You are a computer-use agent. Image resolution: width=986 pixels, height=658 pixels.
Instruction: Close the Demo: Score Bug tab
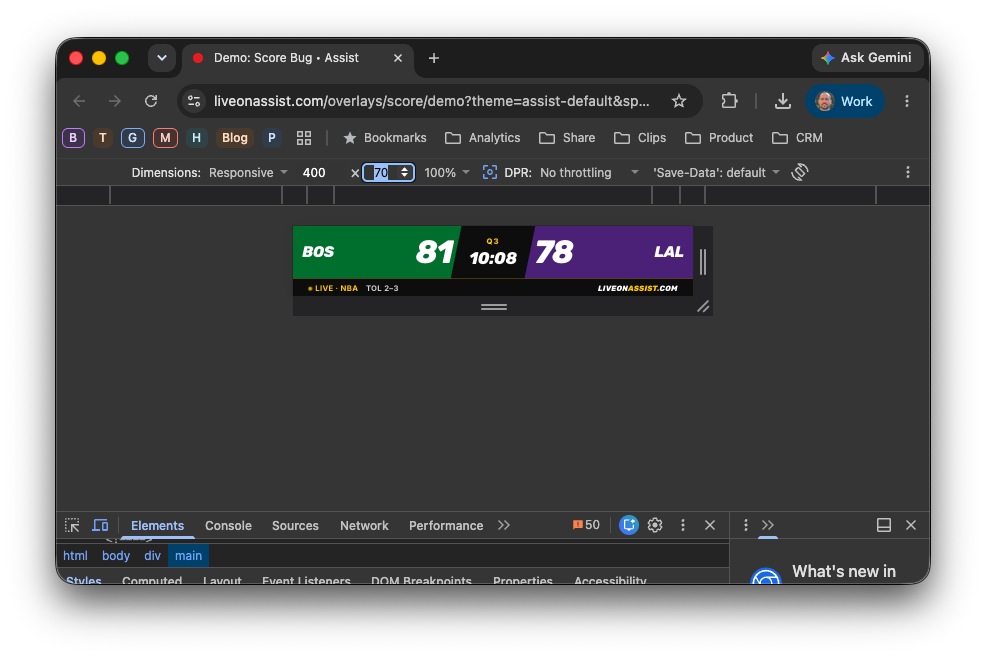397,58
